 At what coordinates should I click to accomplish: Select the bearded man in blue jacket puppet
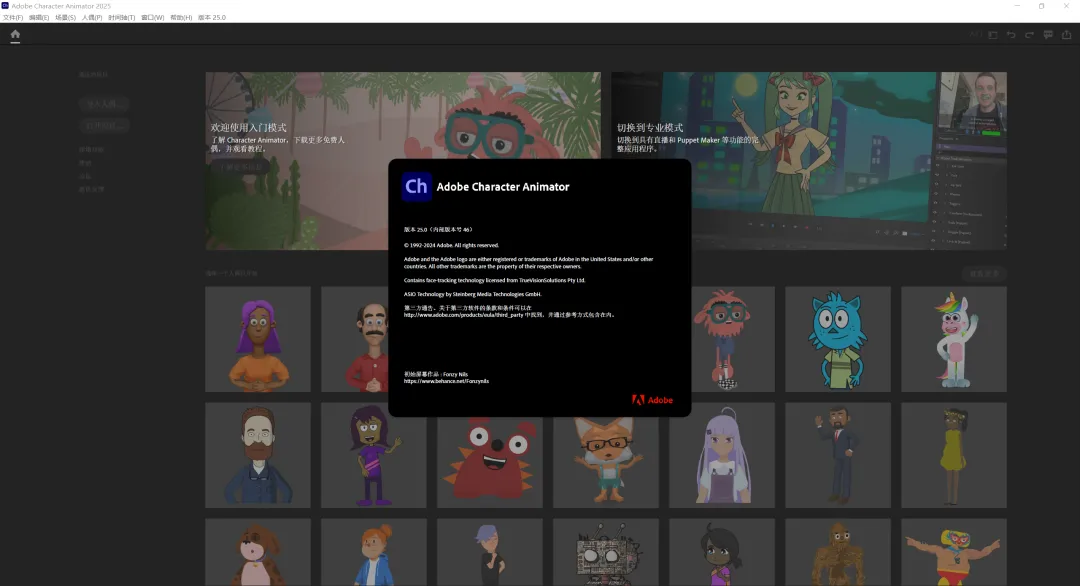coord(258,455)
